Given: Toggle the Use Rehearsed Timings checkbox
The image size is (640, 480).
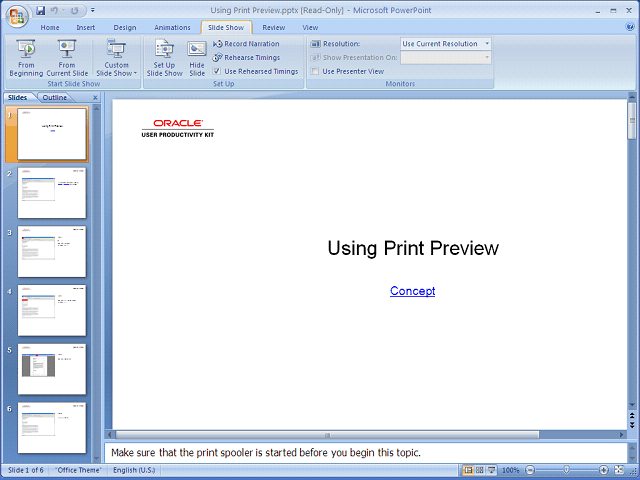Looking at the screenshot, I should 217,71.
